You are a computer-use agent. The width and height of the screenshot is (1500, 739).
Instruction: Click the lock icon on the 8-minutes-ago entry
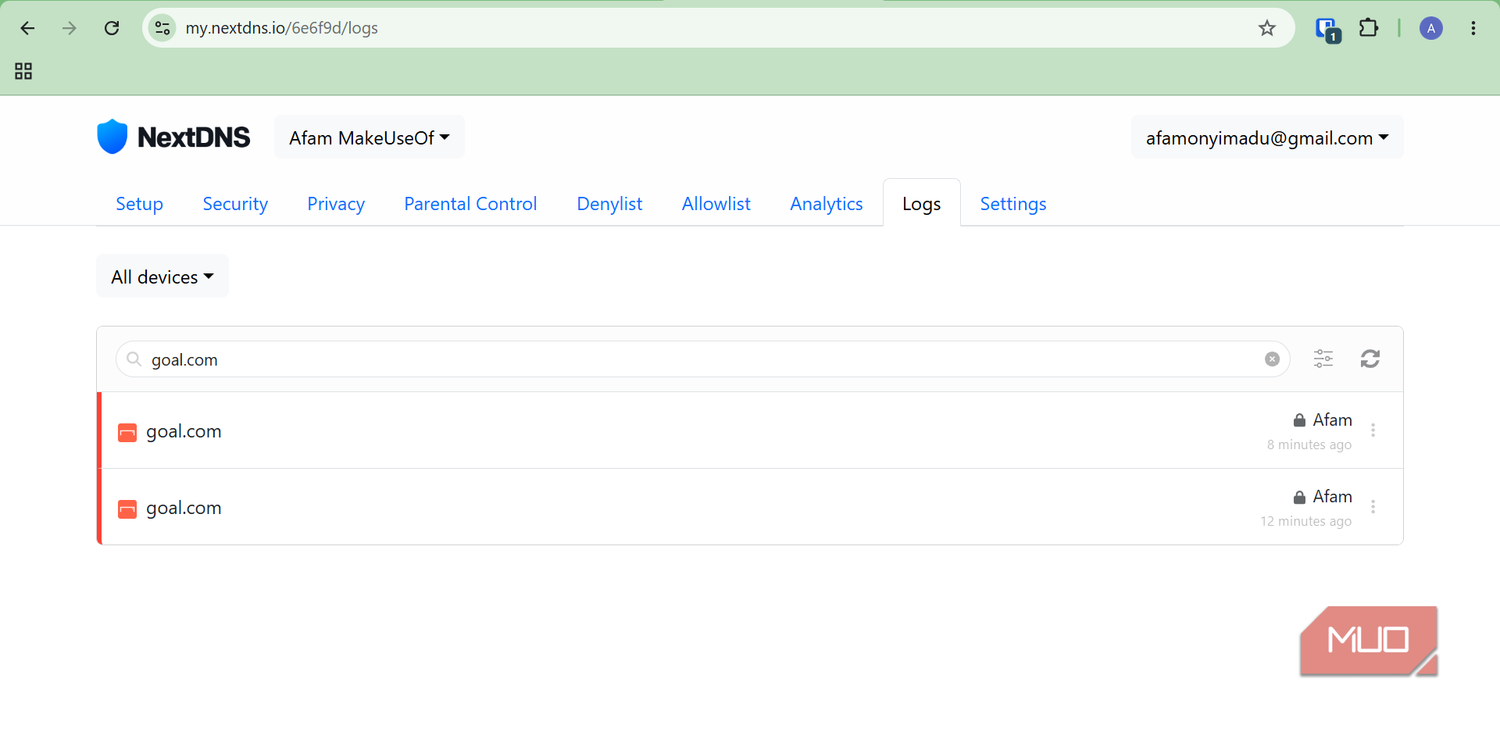[x=1299, y=420]
